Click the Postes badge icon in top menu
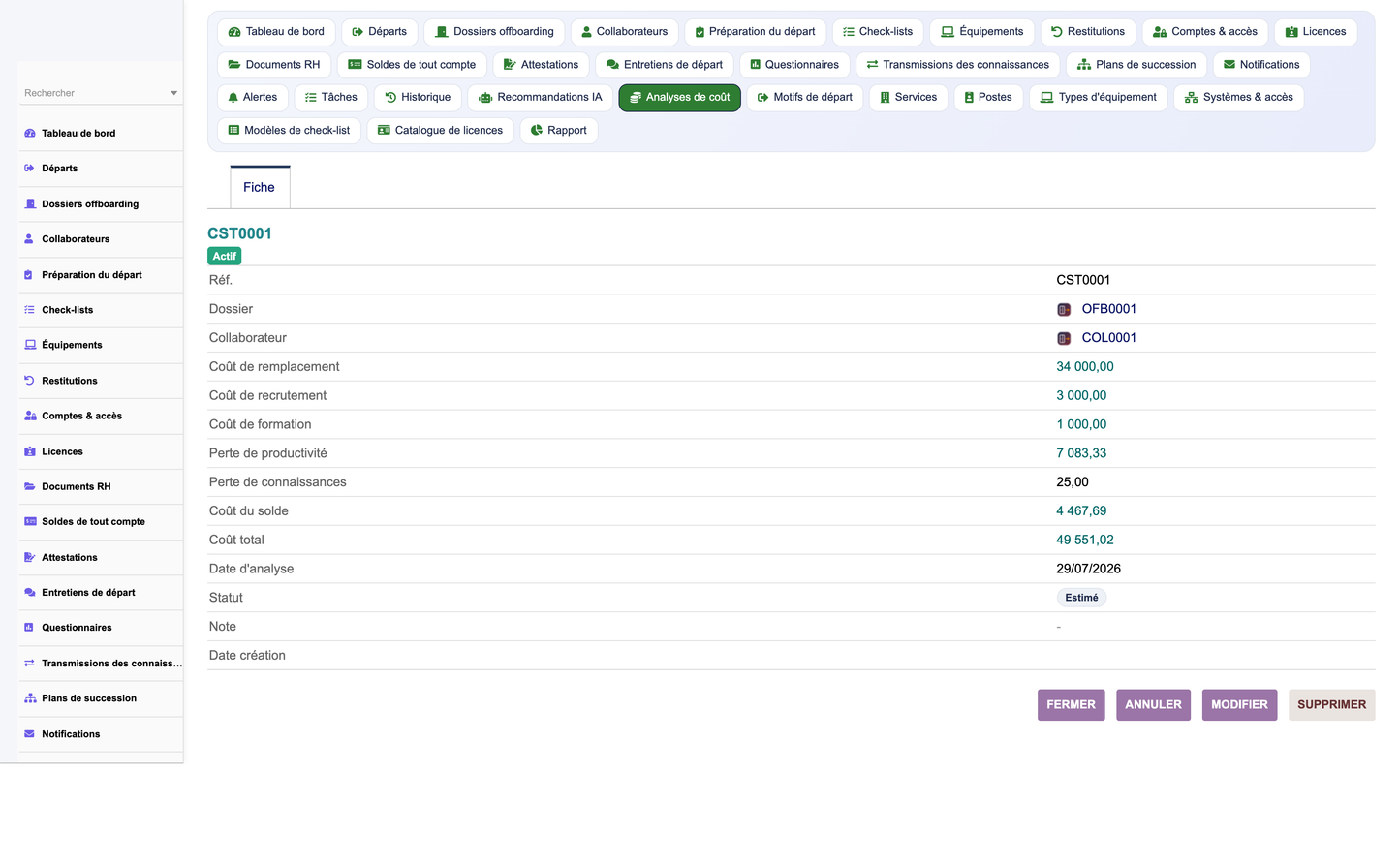Viewport: 1400px width, 866px height. 969,98
